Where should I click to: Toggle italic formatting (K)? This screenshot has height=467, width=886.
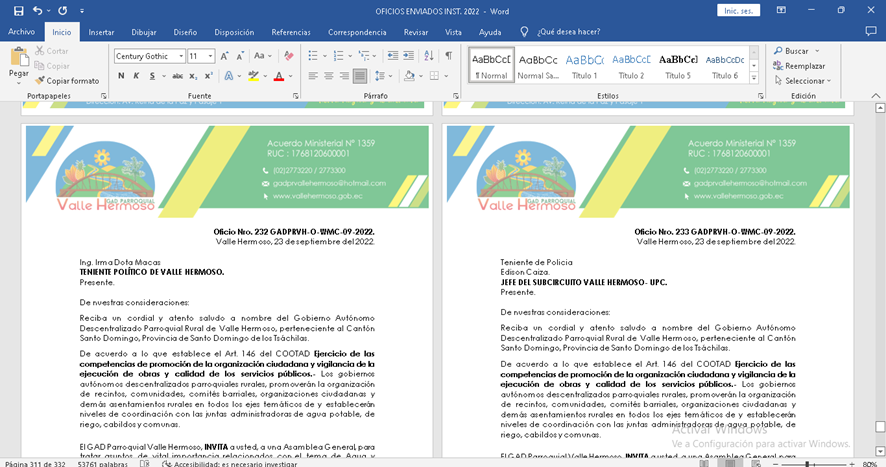(135, 76)
